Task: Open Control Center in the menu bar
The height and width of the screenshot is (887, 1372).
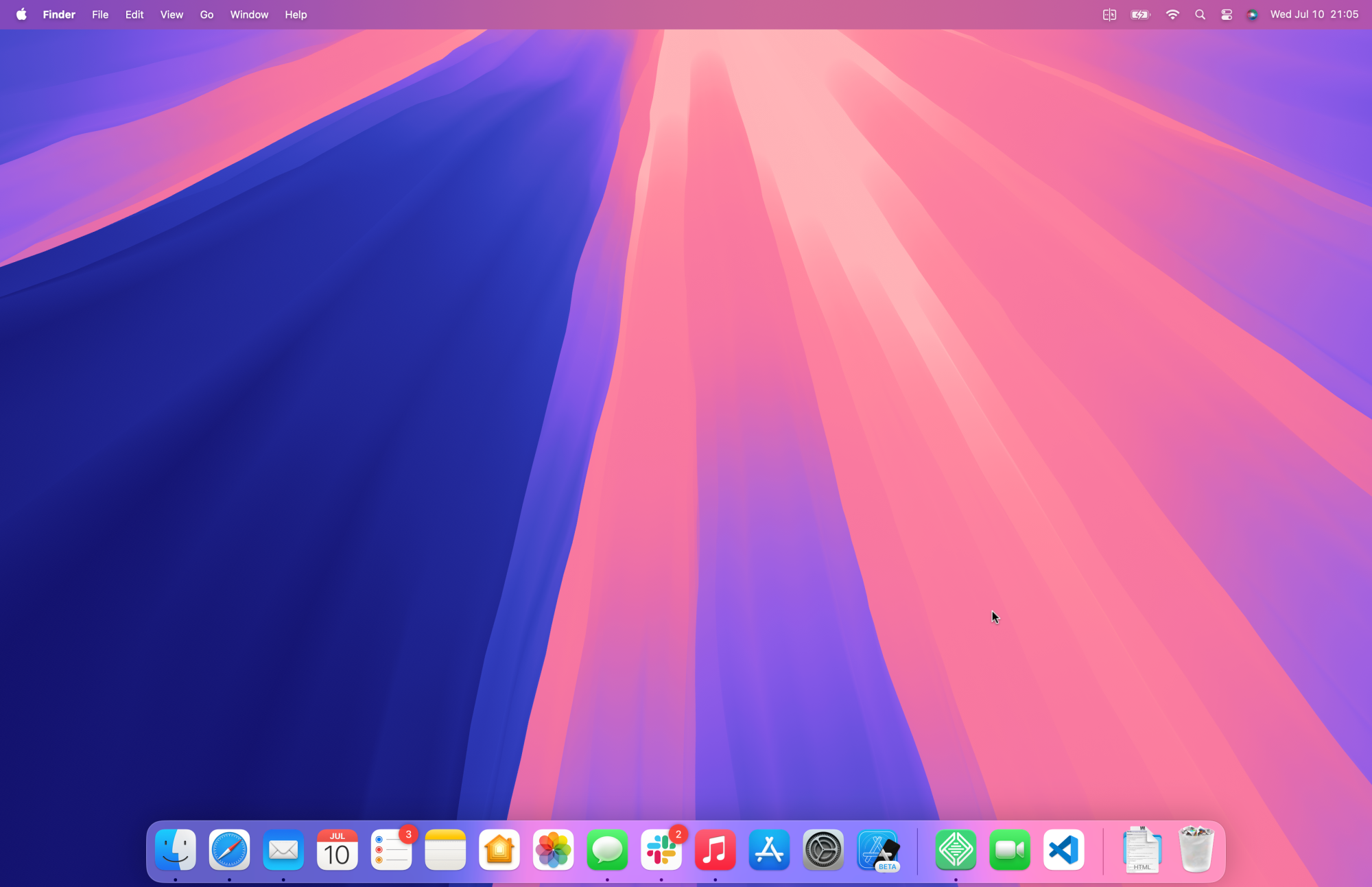Action: [1227, 14]
